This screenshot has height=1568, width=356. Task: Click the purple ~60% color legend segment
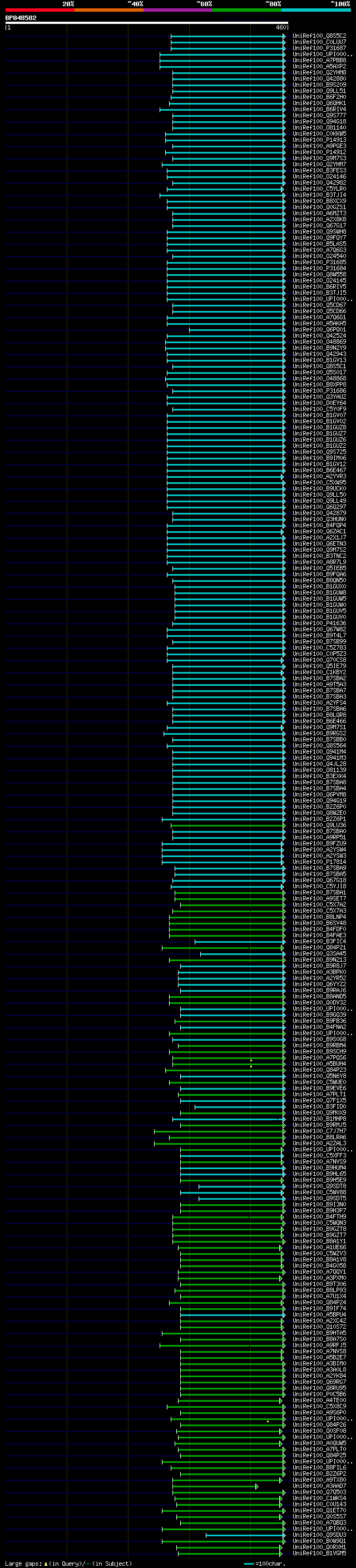pos(179,10)
